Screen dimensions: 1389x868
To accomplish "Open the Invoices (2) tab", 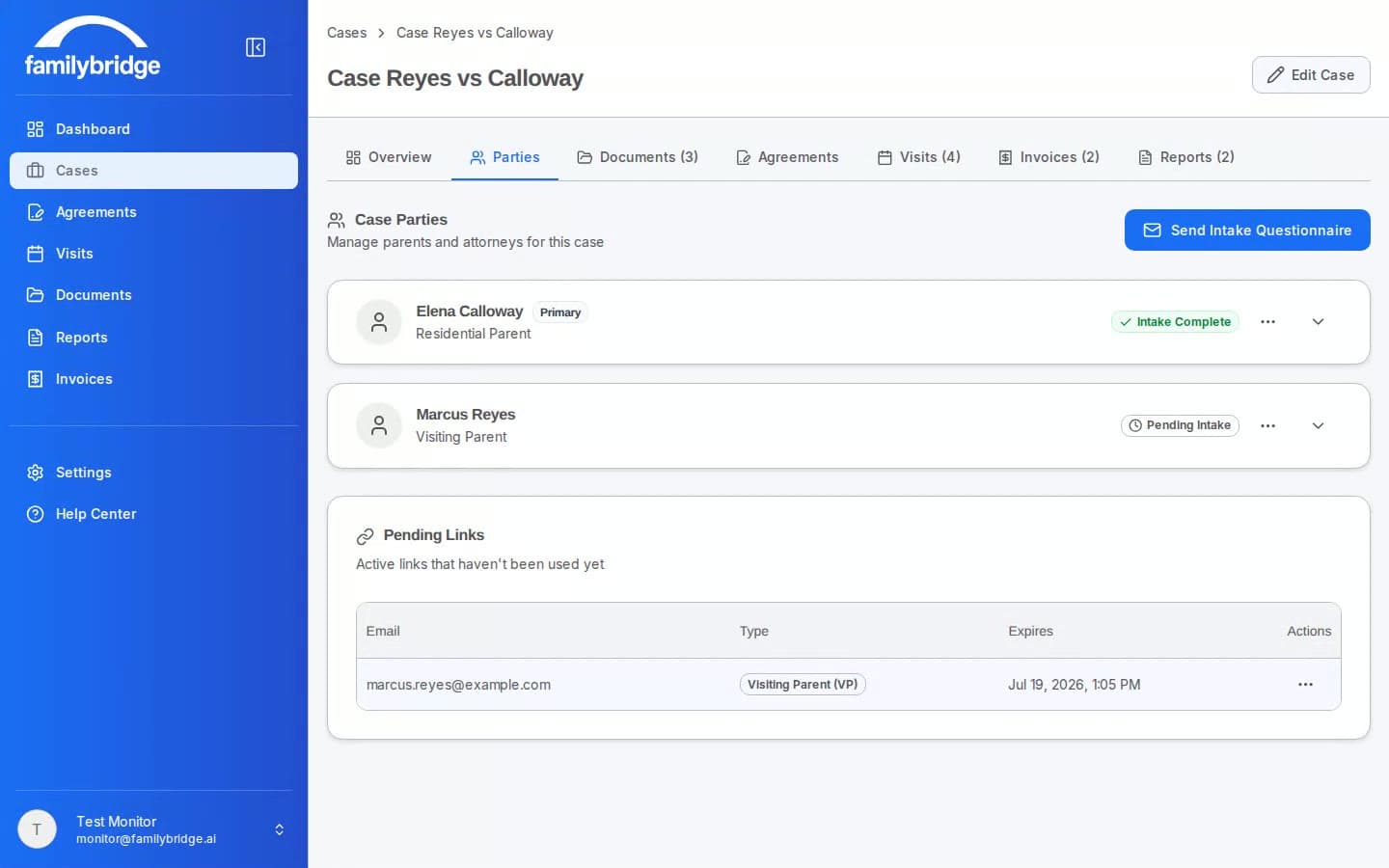I will pos(1049,157).
